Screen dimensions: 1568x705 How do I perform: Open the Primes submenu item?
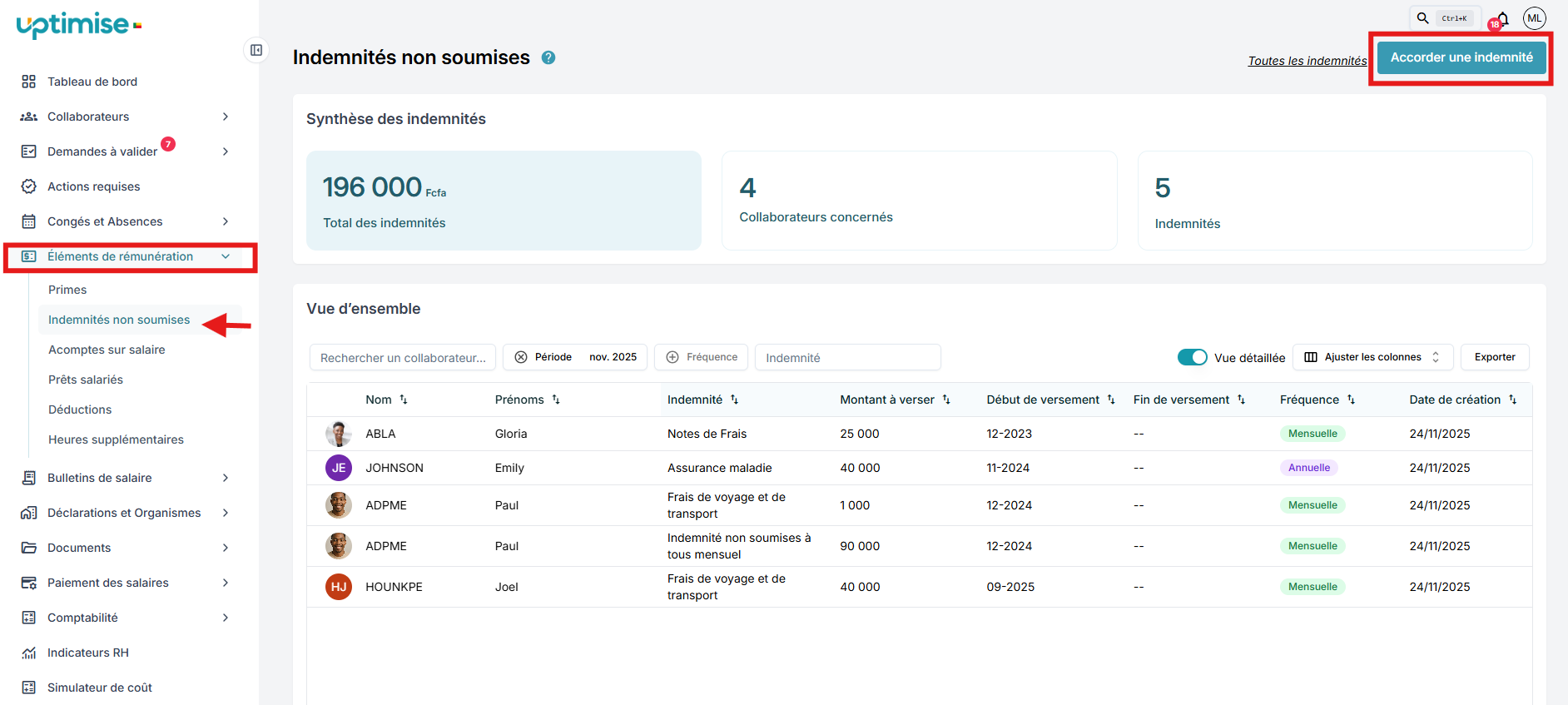[67, 290]
